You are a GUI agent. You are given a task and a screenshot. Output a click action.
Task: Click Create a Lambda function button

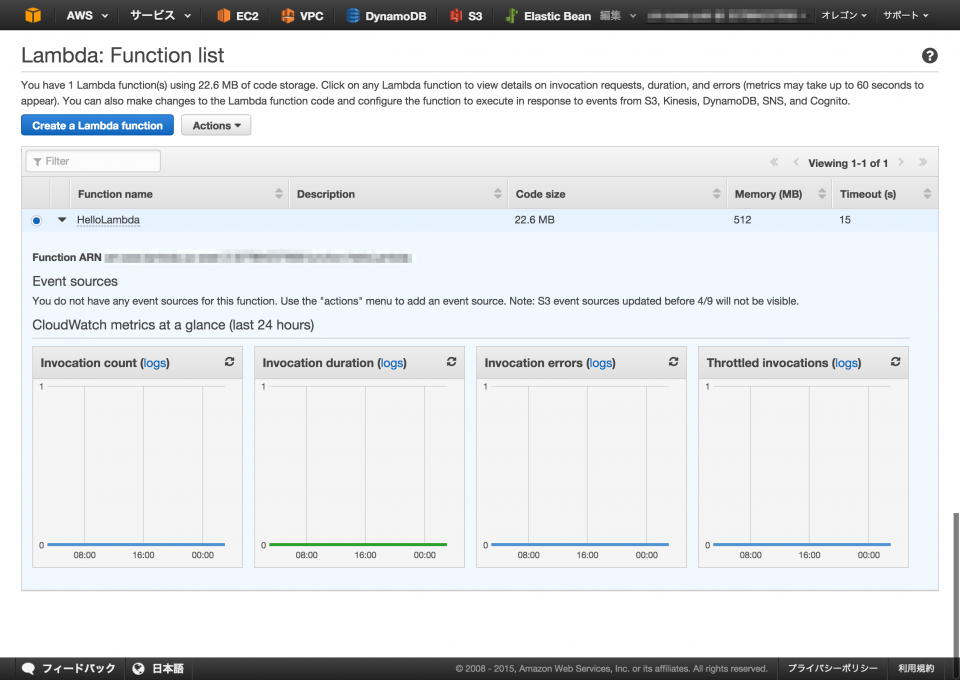pyautogui.click(x=97, y=126)
